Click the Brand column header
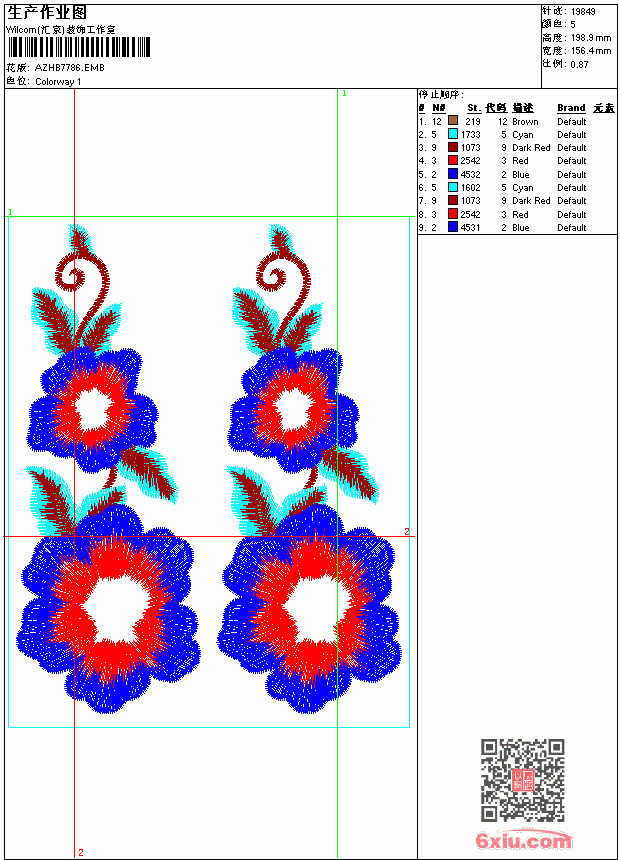The height and width of the screenshot is (860, 620). pyautogui.click(x=571, y=108)
